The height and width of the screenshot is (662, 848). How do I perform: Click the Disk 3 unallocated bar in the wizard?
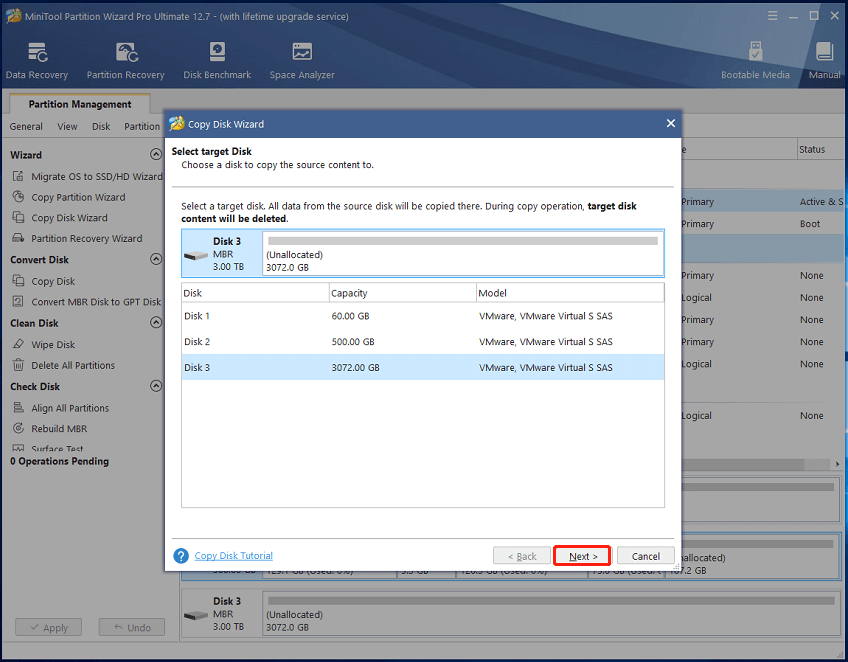pos(463,253)
